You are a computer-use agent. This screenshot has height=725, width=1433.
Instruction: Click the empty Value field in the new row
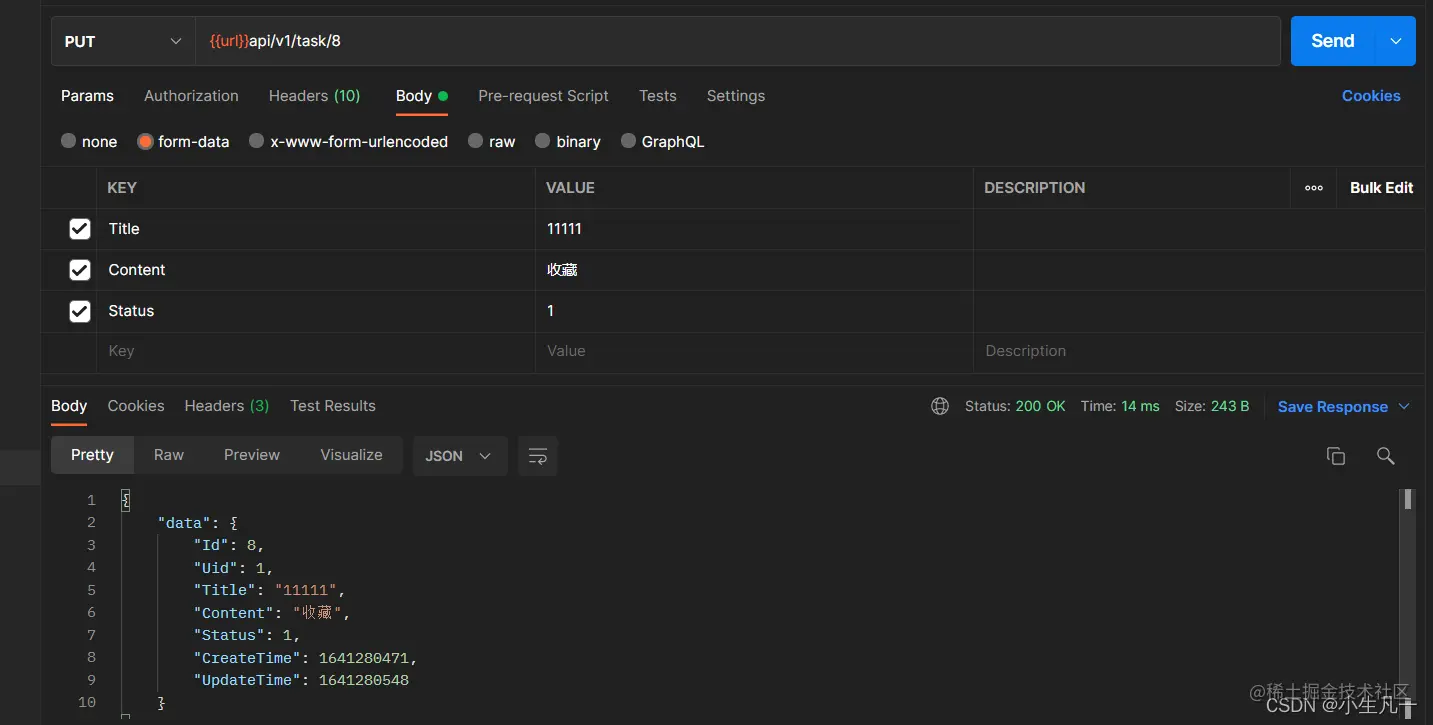coord(754,352)
